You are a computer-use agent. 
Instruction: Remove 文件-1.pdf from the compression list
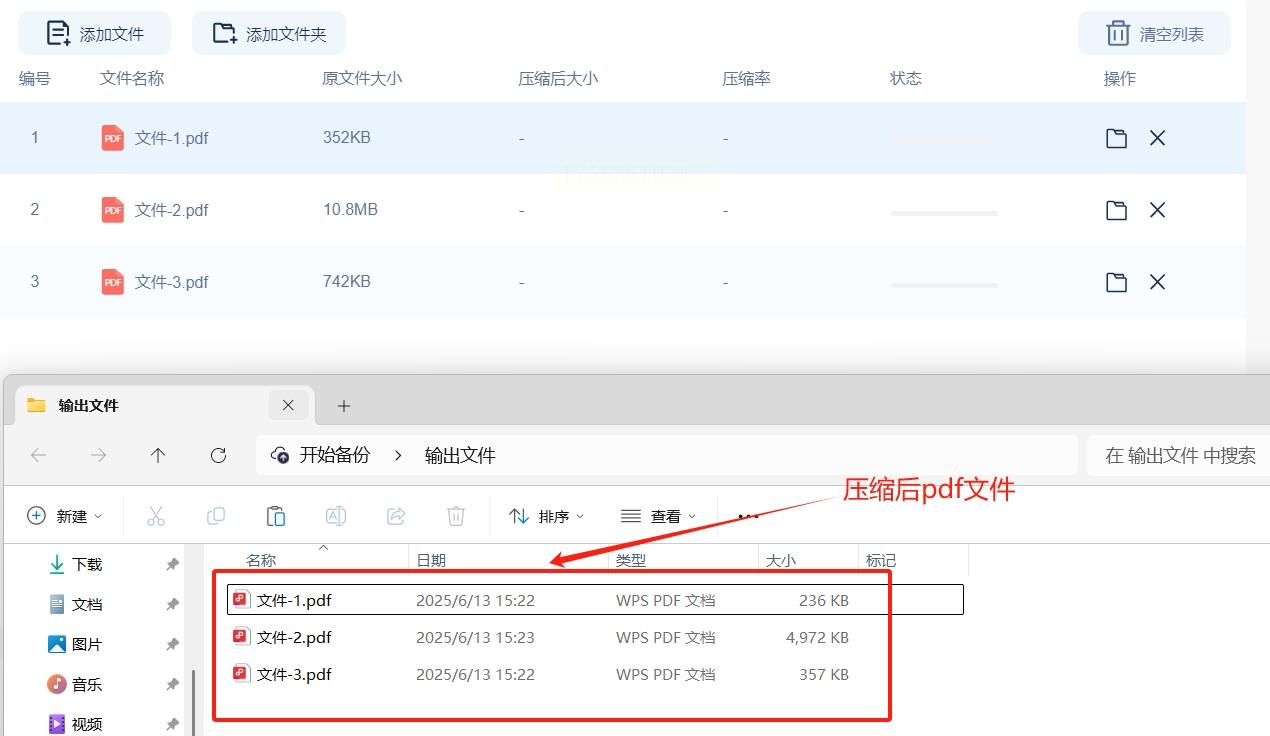pos(1157,138)
